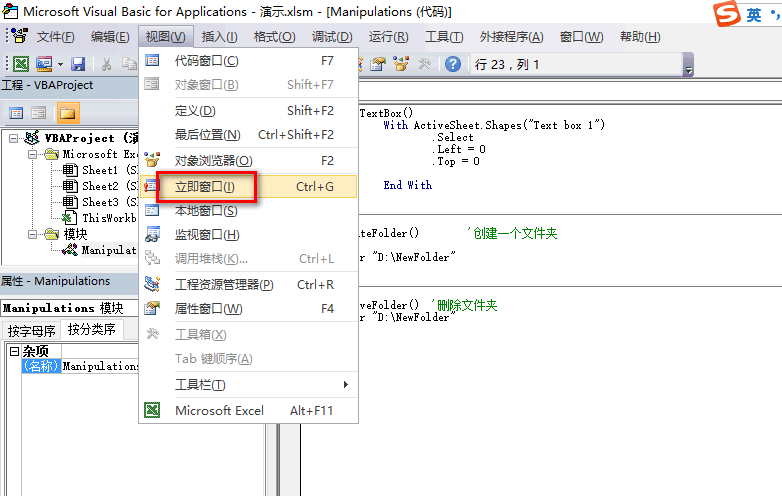Click the blue Help question mark icon

coord(453,64)
